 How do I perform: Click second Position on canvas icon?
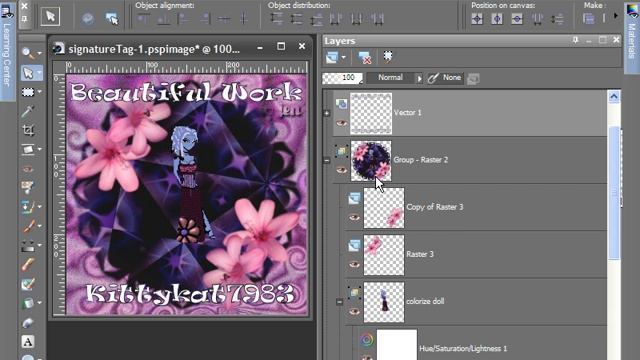497,19
